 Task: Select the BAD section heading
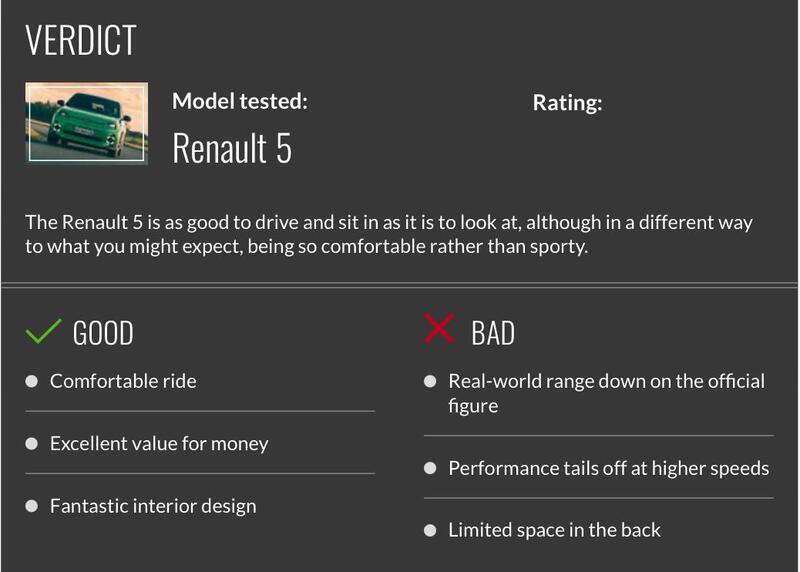(x=493, y=333)
